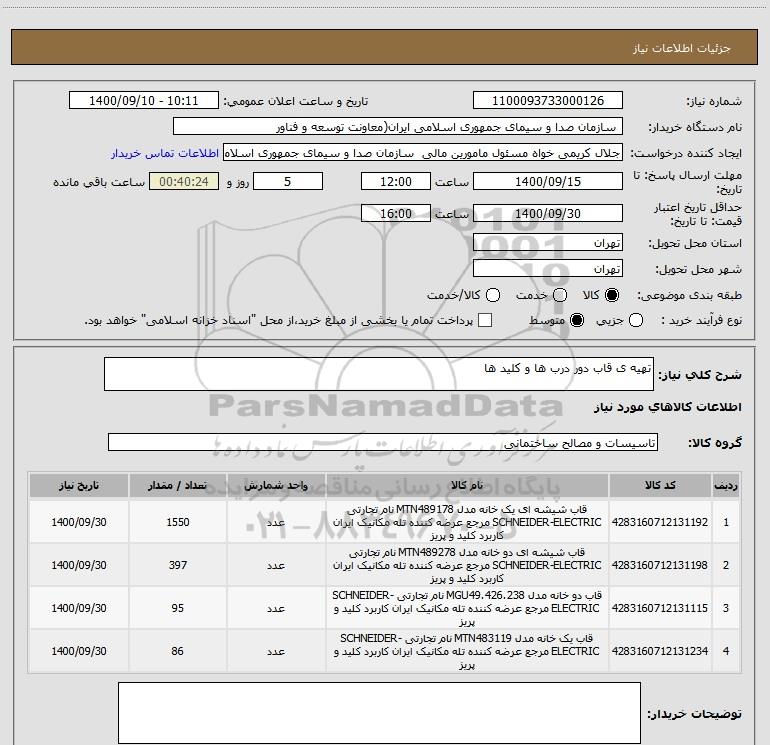This screenshot has width=770, height=745.
Task: Select the کالا radio button
Action: point(612,295)
